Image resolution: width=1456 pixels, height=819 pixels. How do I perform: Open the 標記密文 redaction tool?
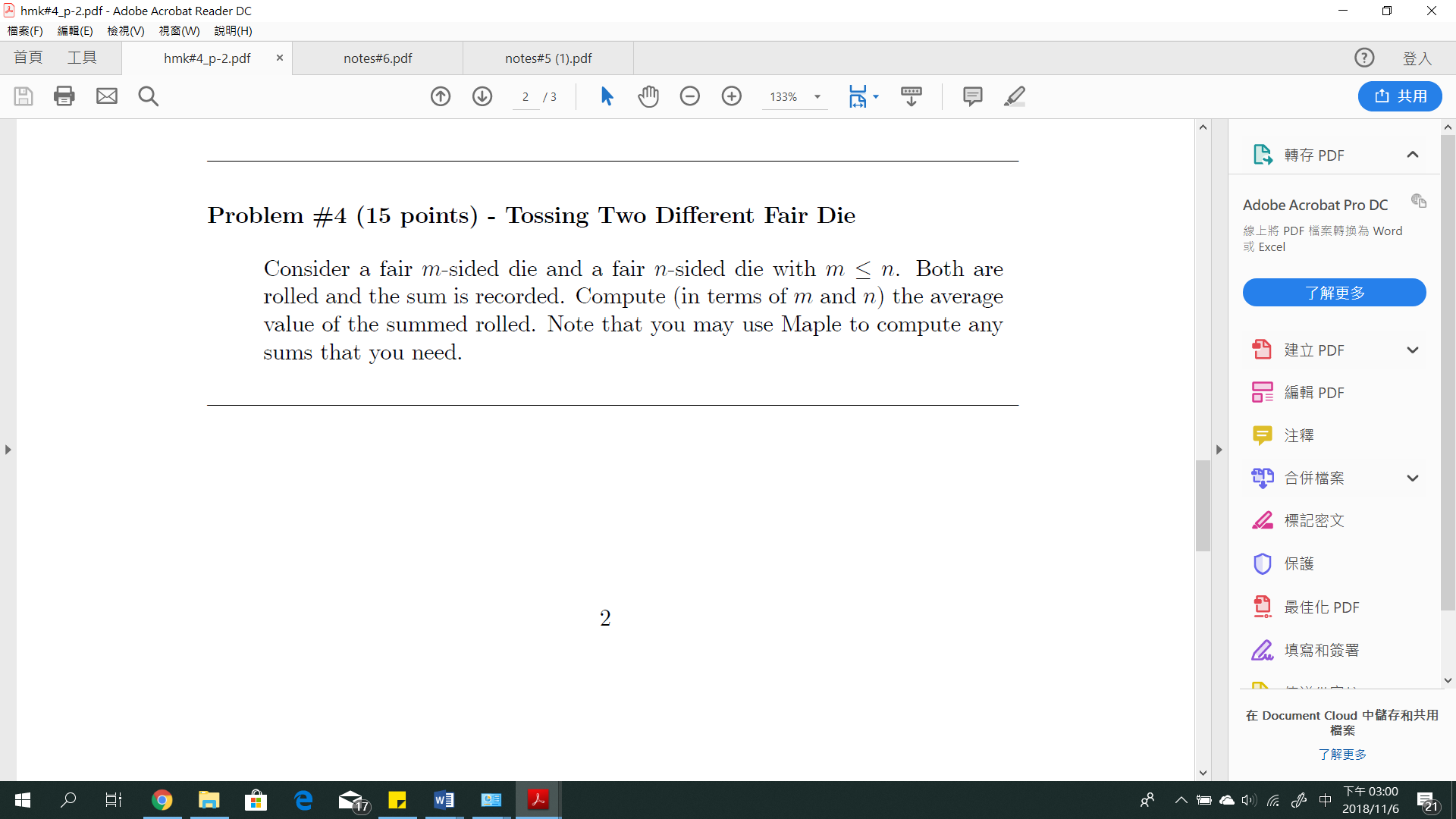[1316, 520]
